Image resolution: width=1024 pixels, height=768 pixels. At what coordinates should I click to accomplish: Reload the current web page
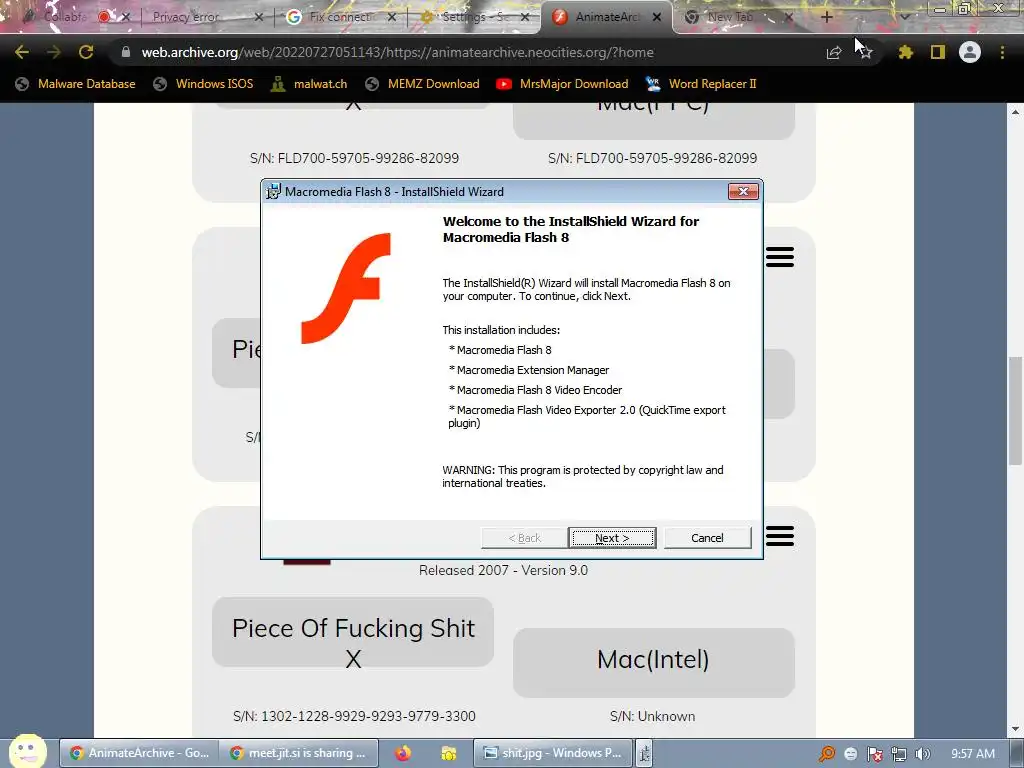tap(86, 52)
